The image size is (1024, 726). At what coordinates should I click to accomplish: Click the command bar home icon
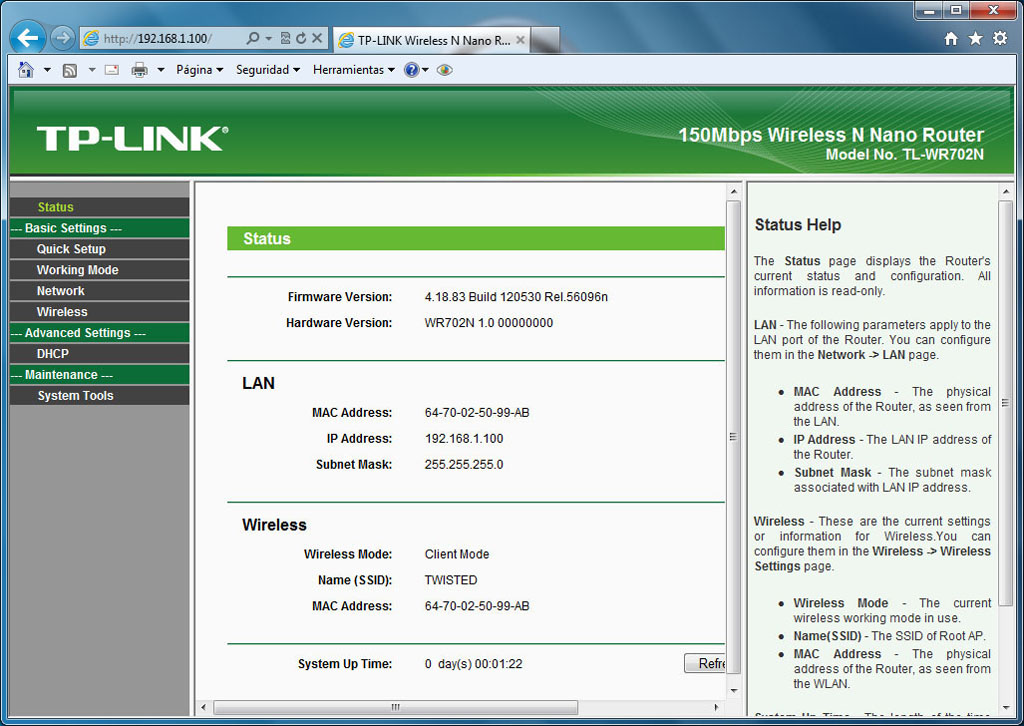25,70
